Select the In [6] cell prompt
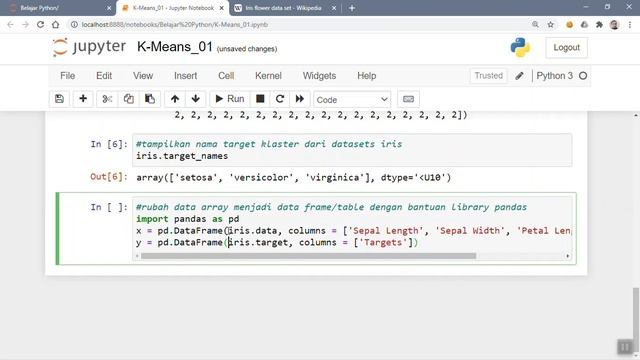Image resolution: width=640 pixels, height=360 pixels. coord(109,144)
